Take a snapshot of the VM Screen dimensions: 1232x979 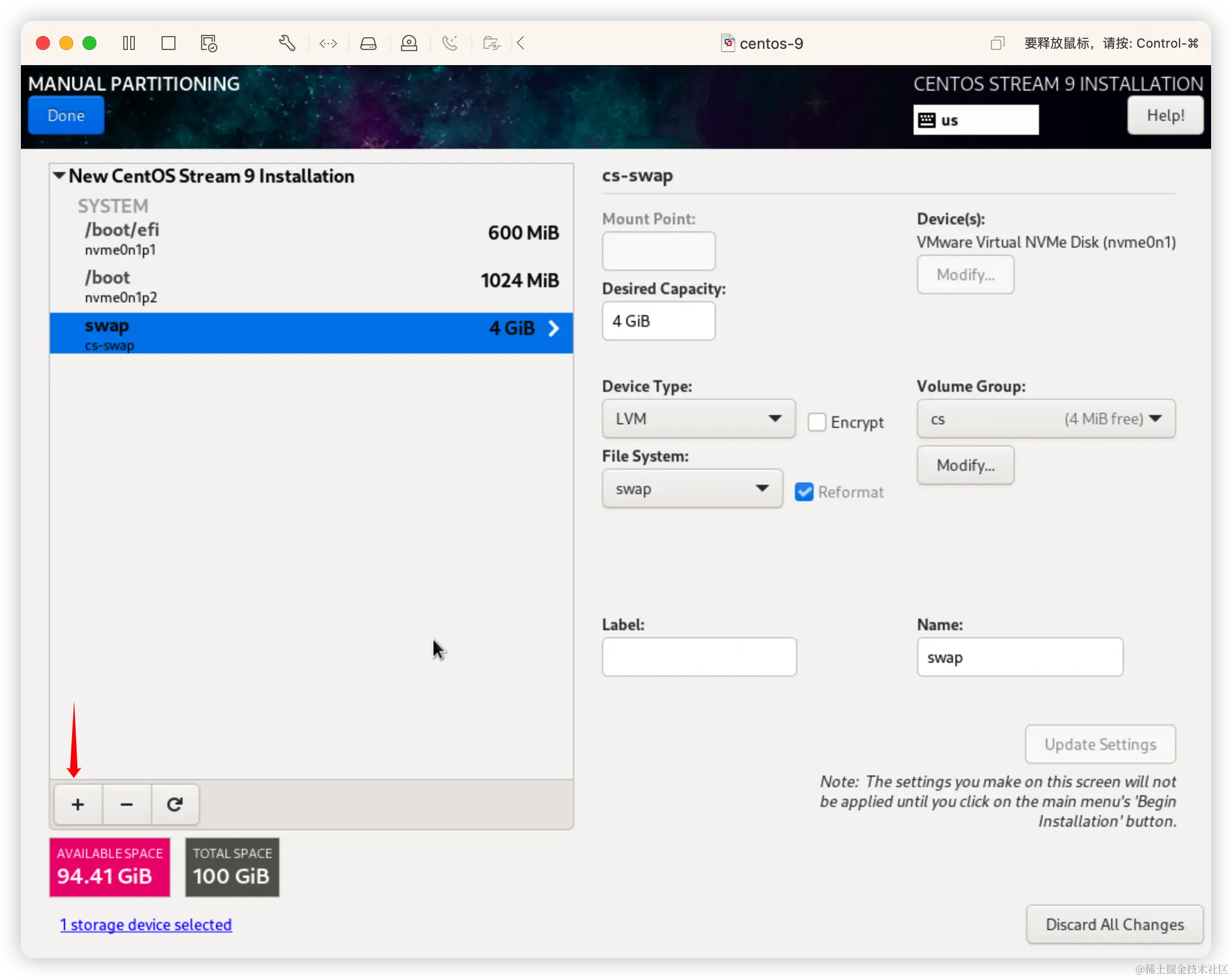(x=208, y=43)
